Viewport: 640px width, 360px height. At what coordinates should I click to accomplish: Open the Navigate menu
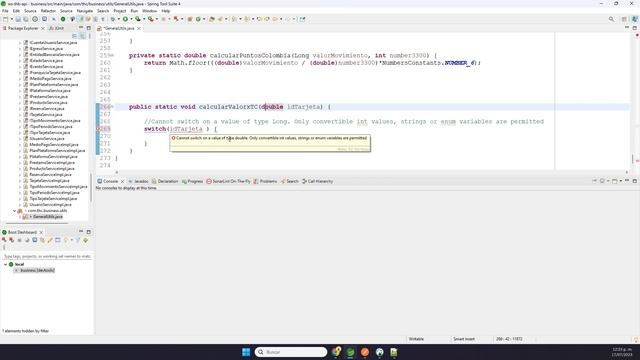click(x=84, y=11)
